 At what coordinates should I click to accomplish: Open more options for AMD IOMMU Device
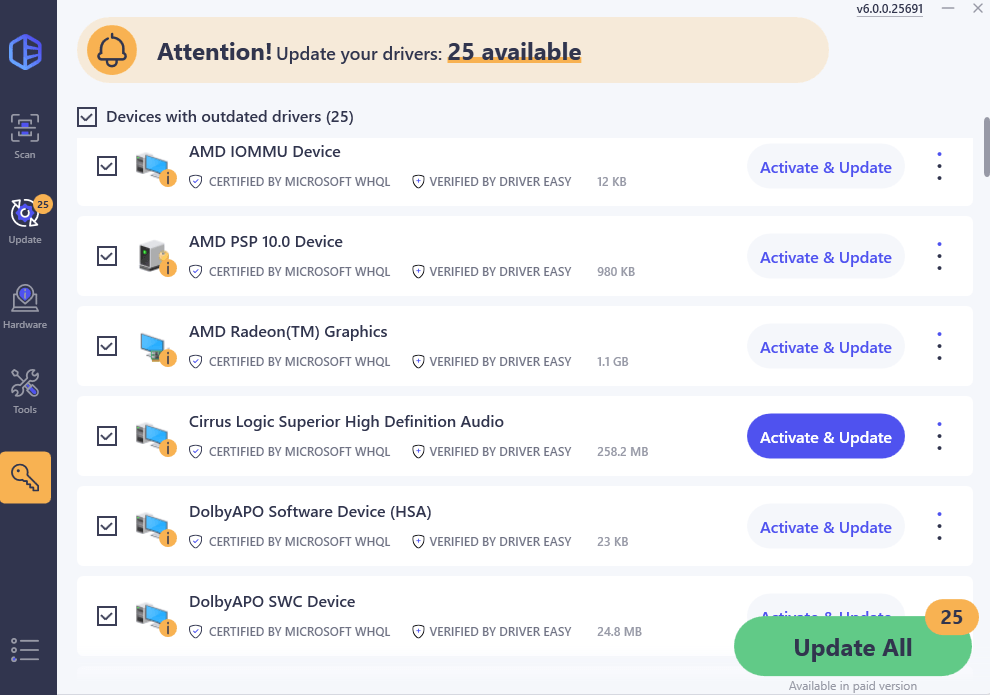click(939, 166)
